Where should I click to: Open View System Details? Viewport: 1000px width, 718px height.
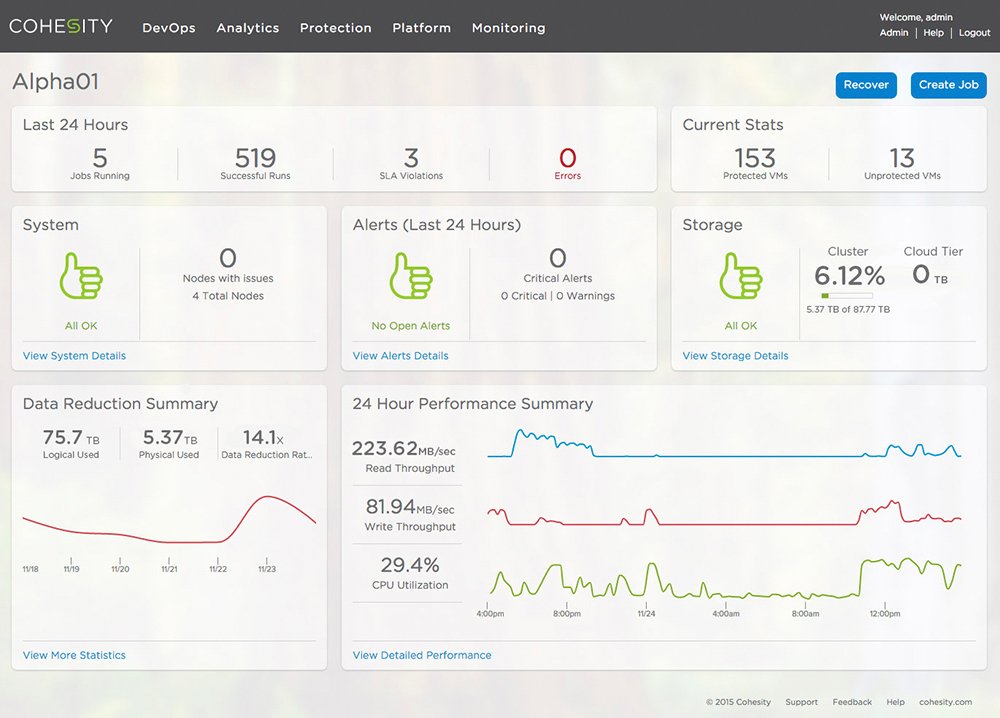(x=73, y=355)
